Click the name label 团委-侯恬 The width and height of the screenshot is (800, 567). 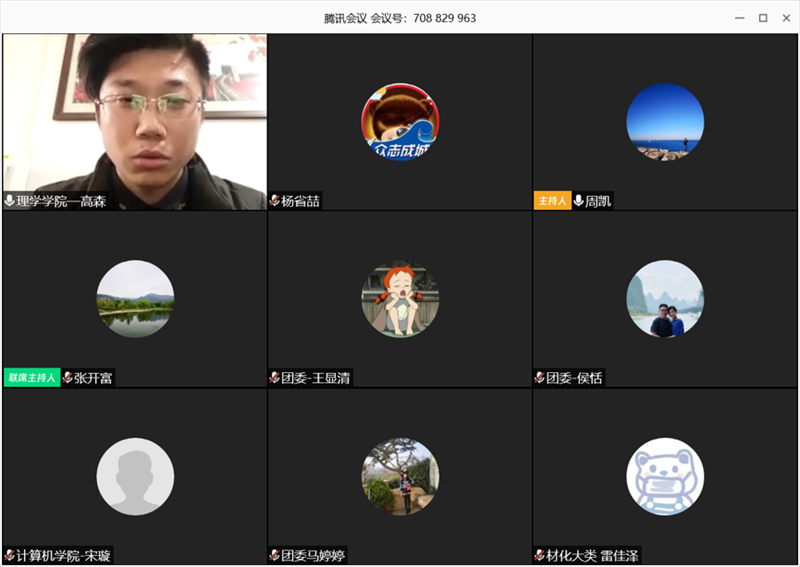(574, 378)
